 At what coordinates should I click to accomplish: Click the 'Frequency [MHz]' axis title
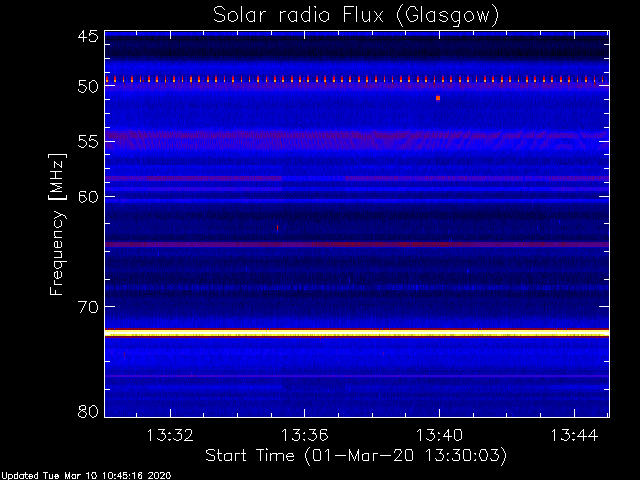pos(57,224)
